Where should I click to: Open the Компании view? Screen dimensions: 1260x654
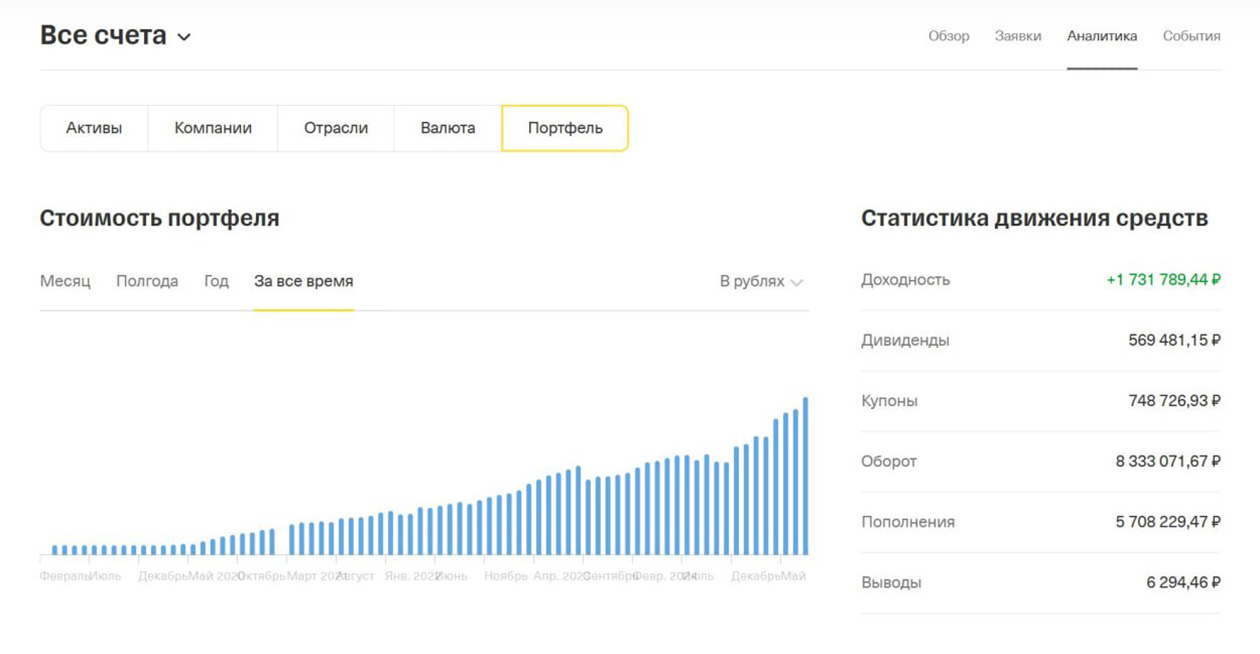coord(213,128)
